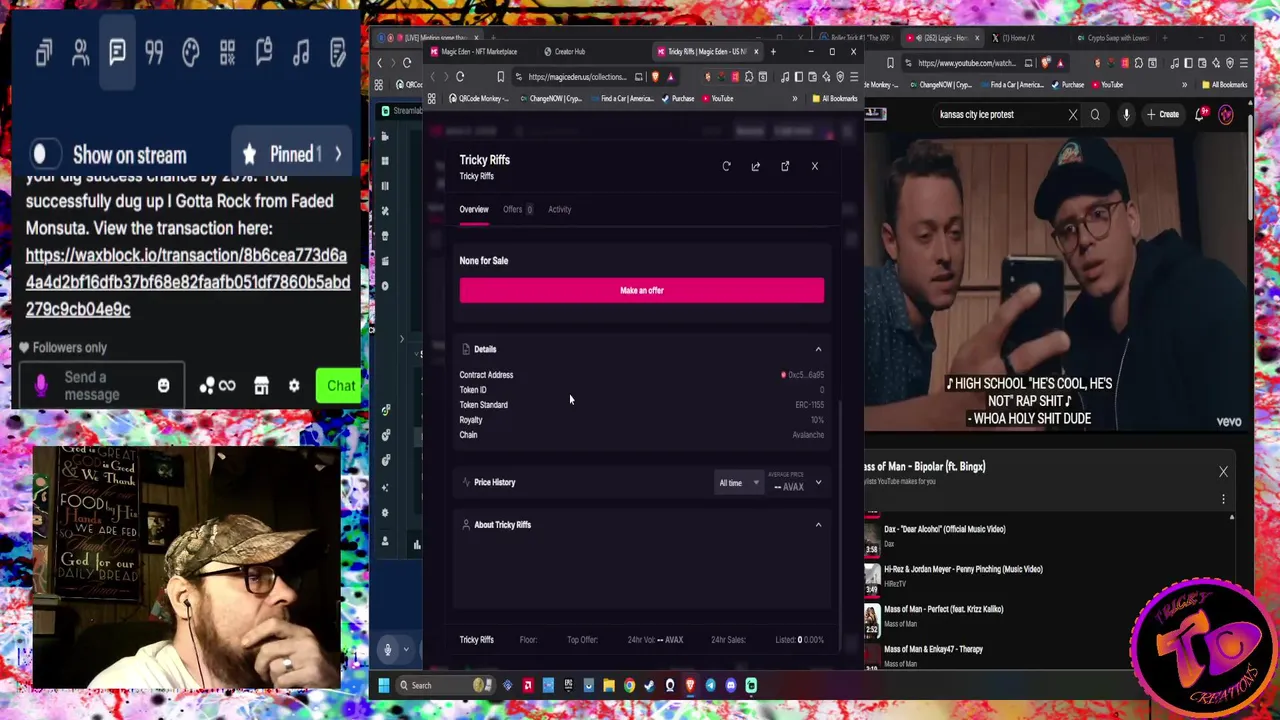Click the magiceden.us address bar

click(577, 77)
